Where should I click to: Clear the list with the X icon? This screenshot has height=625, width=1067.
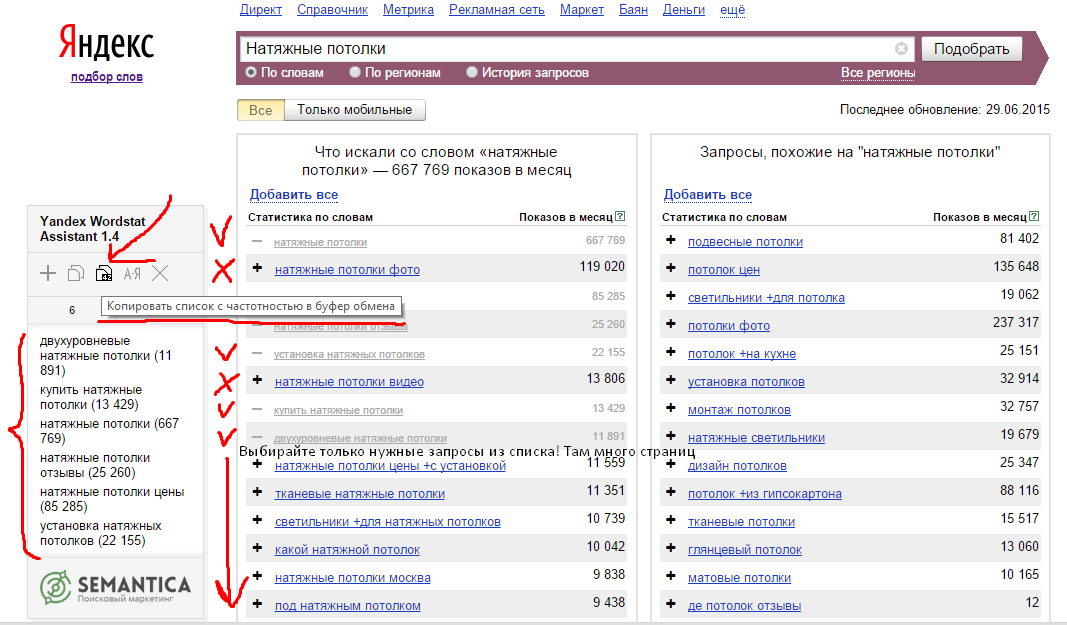[x=160, y=274]
